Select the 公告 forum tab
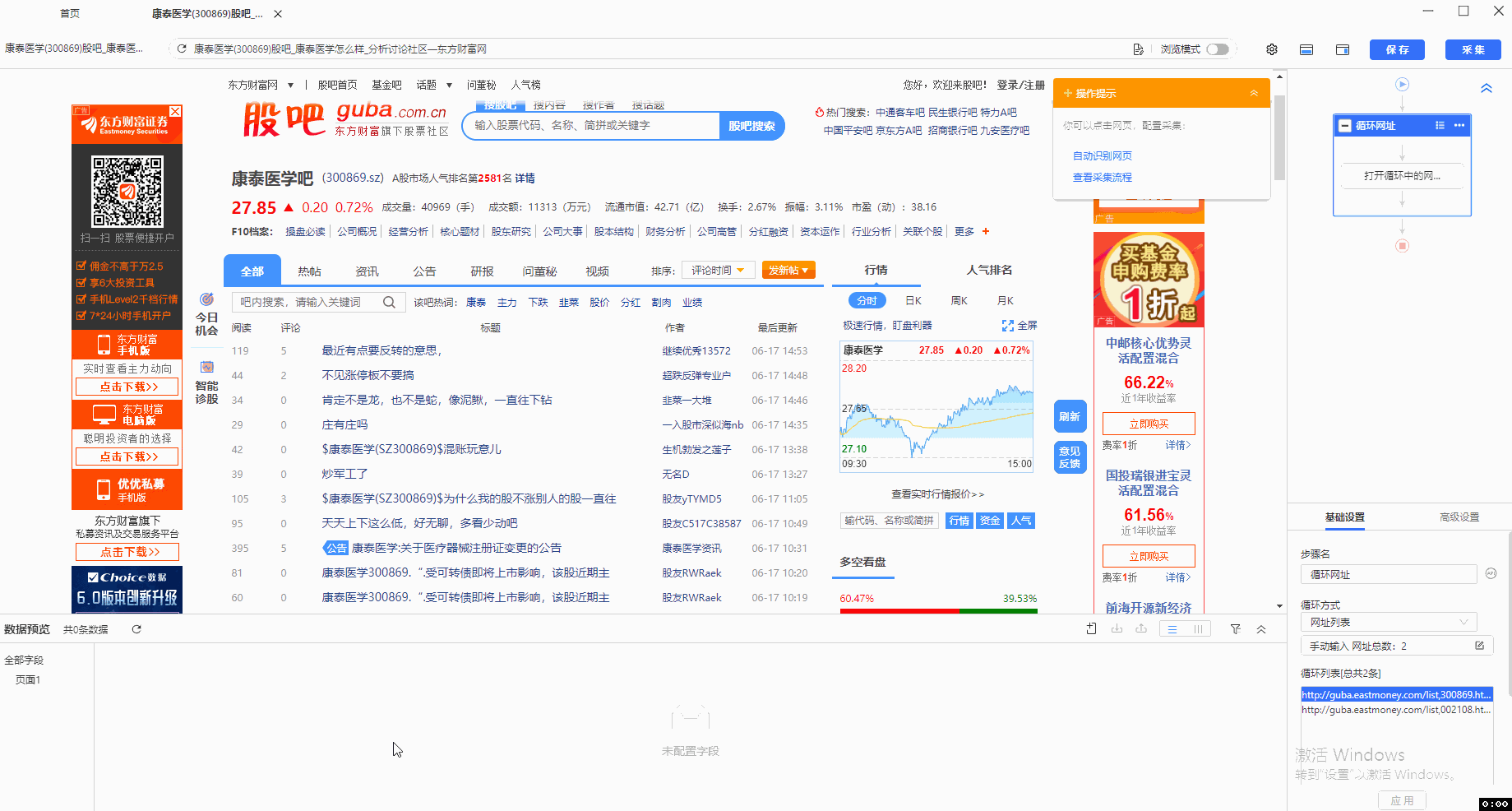 pos(424,271)
